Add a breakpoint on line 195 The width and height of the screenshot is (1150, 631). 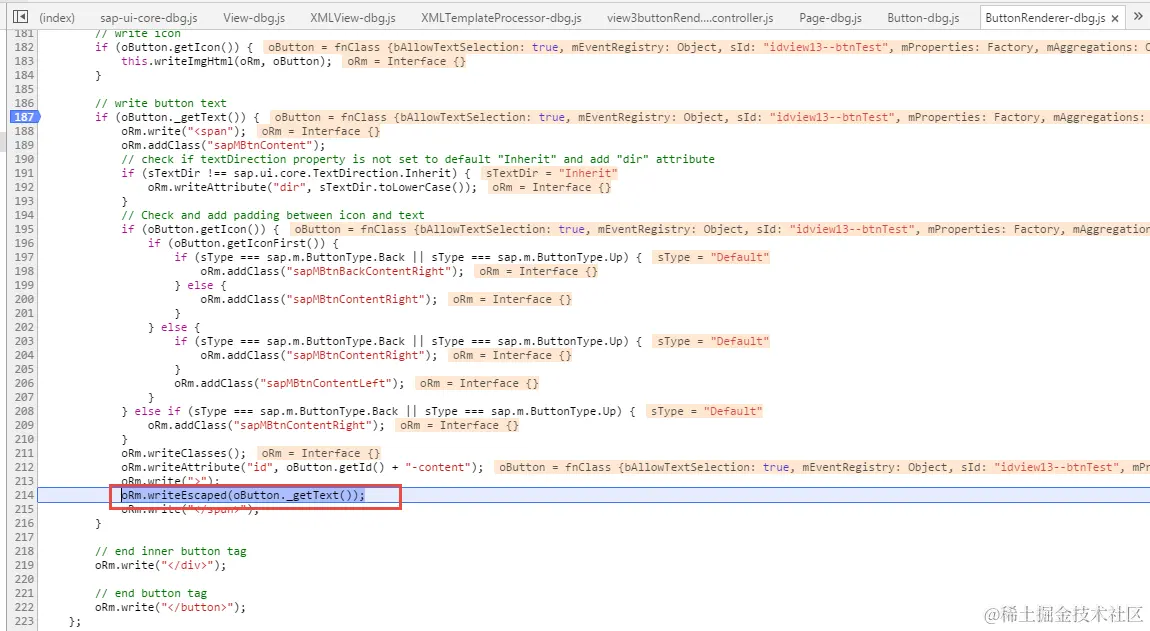click(24, 229)
